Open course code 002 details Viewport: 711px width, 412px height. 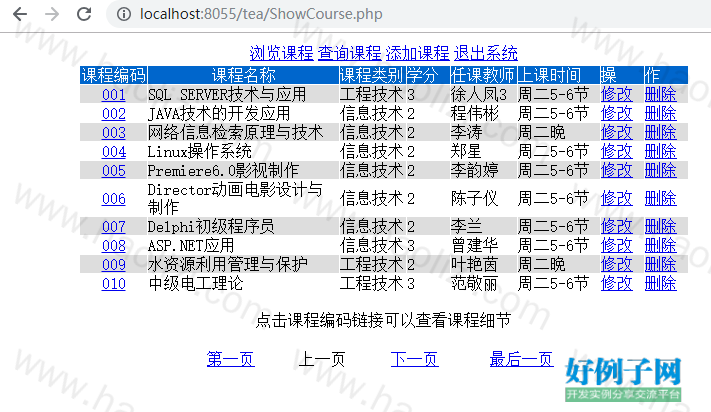click(114, 114)
